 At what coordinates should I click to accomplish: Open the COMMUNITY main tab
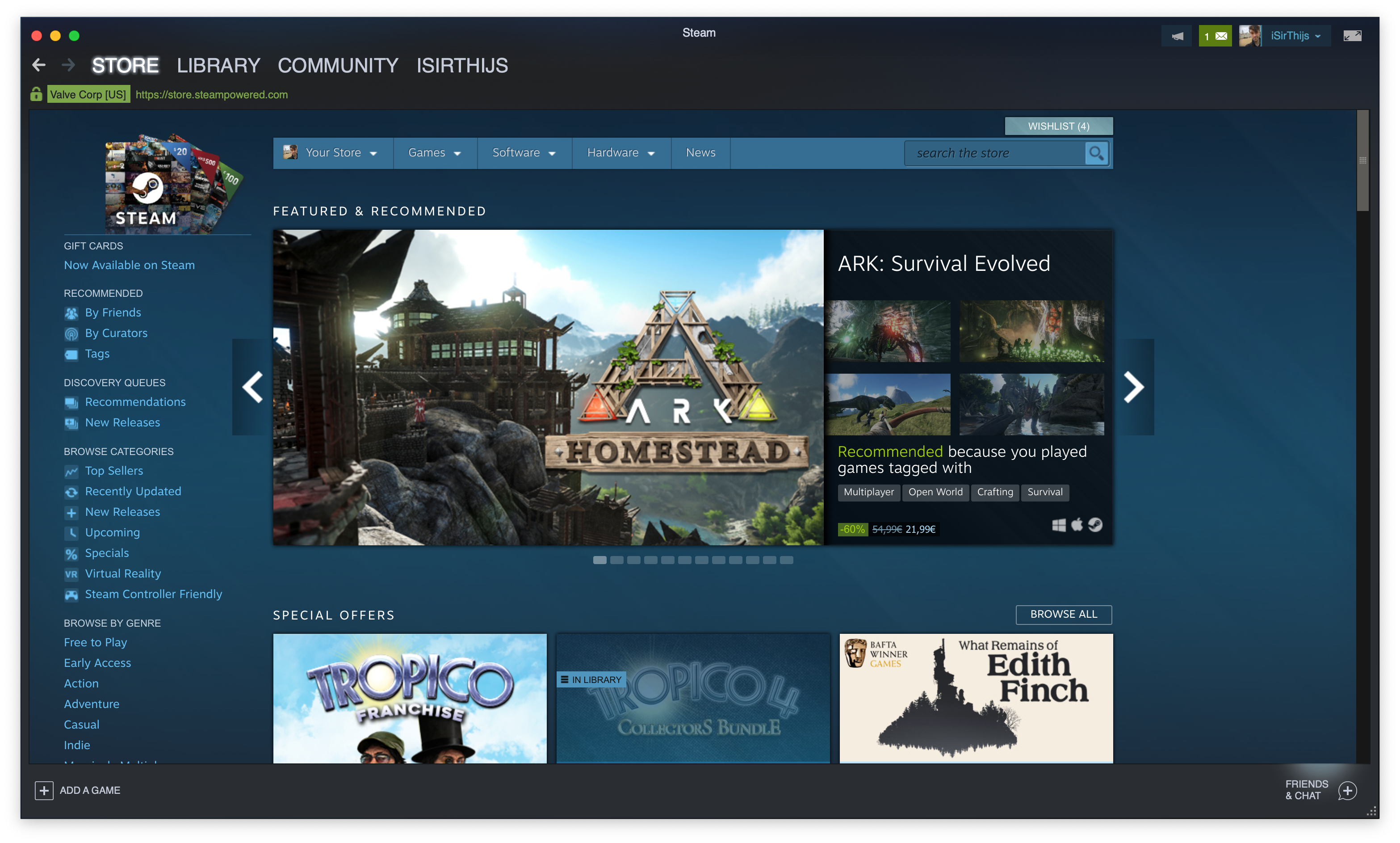pyautogui.click(x=338, y=65)
